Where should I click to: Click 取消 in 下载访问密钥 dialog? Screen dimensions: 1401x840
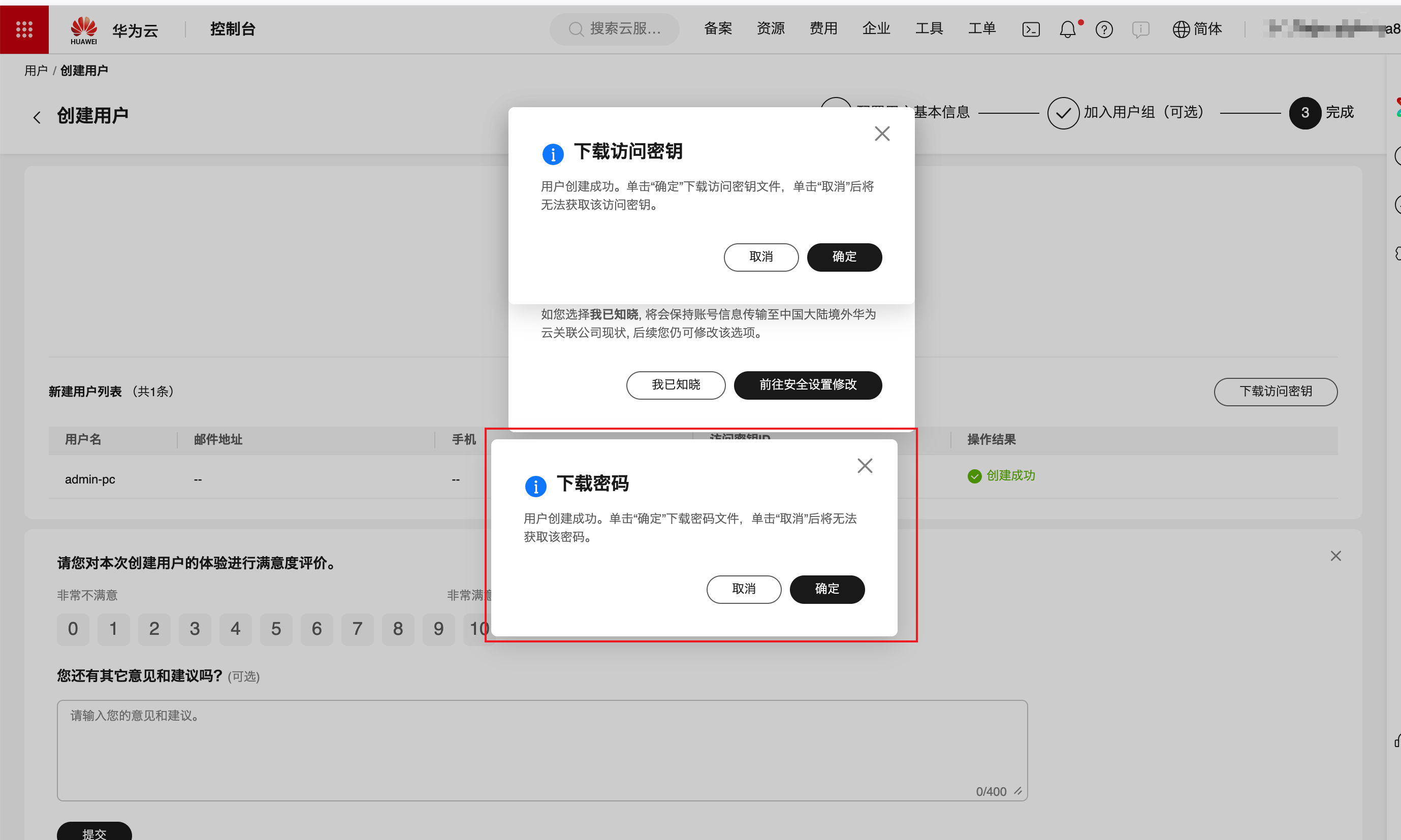click(761, 257)
